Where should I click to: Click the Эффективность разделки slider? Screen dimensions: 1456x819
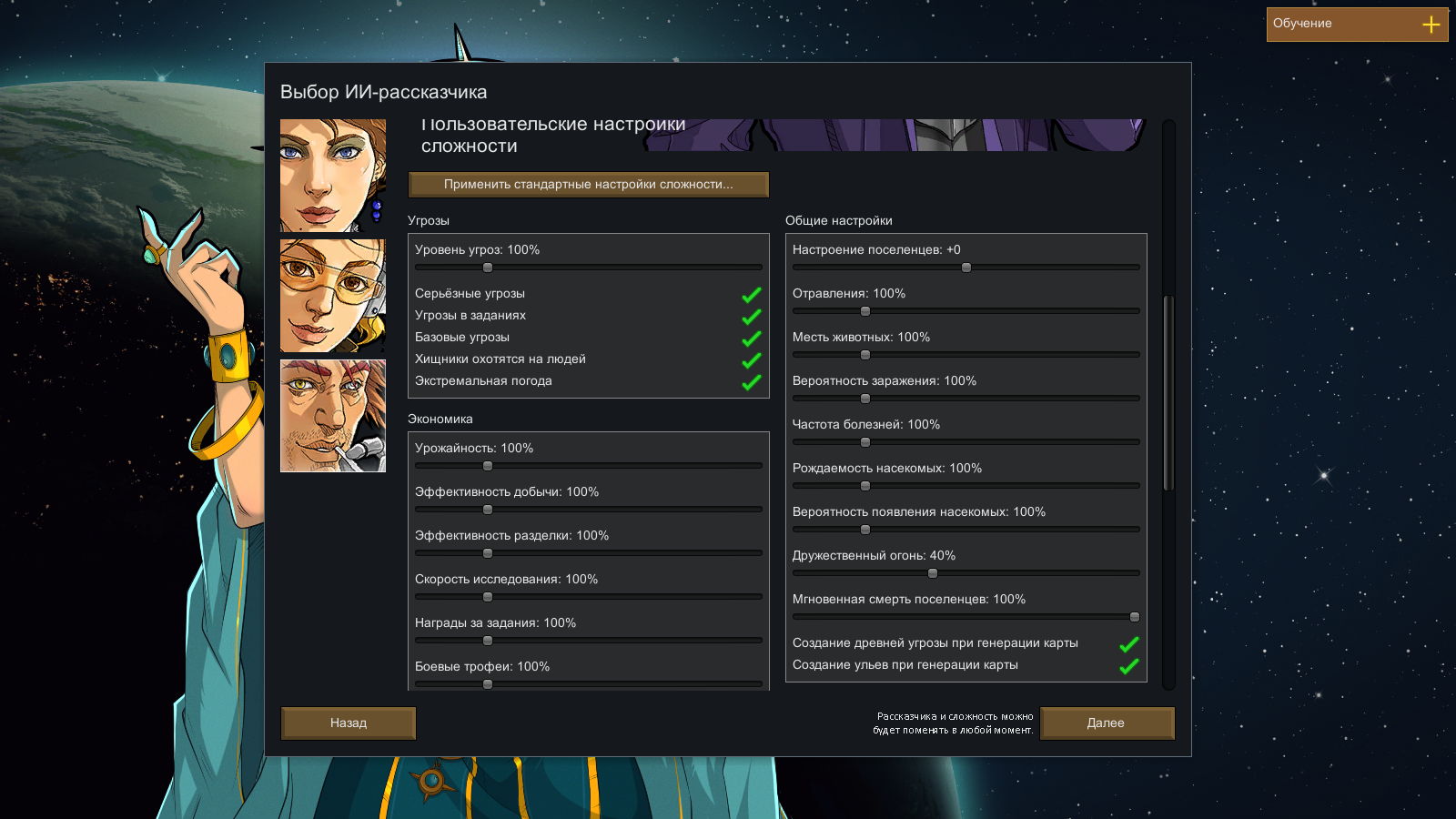tap(589, 553)
